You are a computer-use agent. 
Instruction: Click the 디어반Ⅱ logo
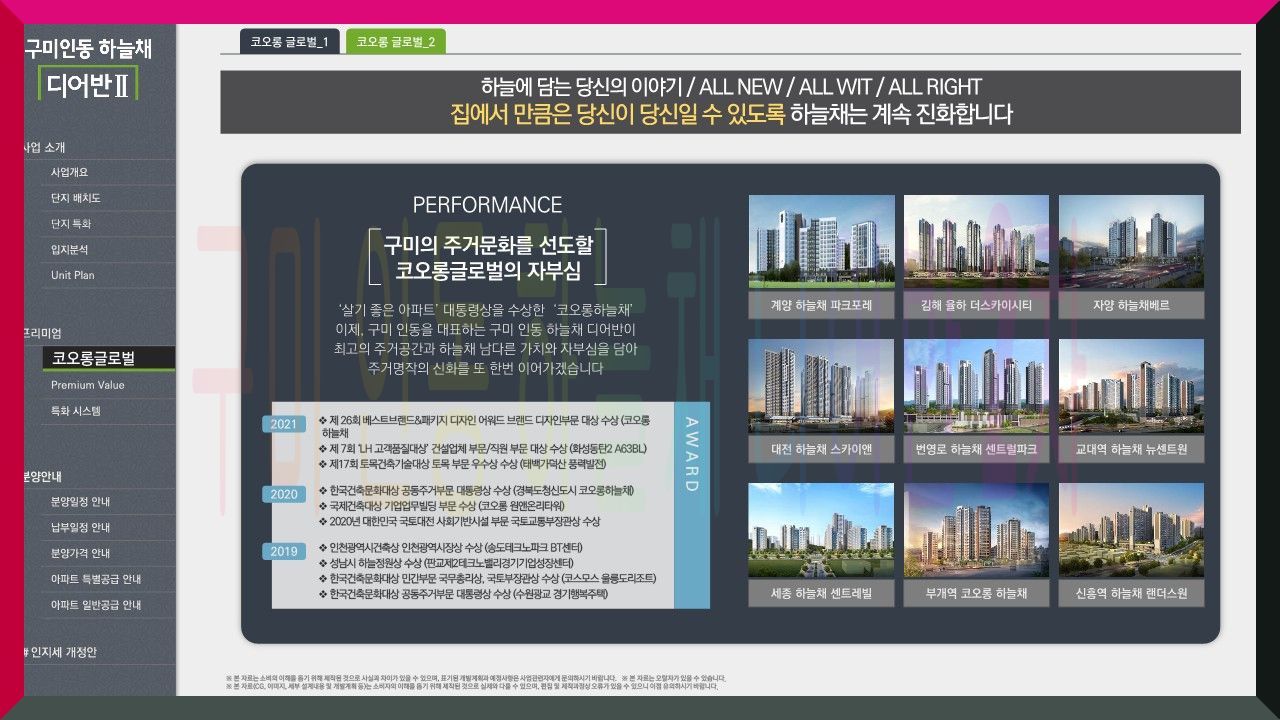[88, 84]
